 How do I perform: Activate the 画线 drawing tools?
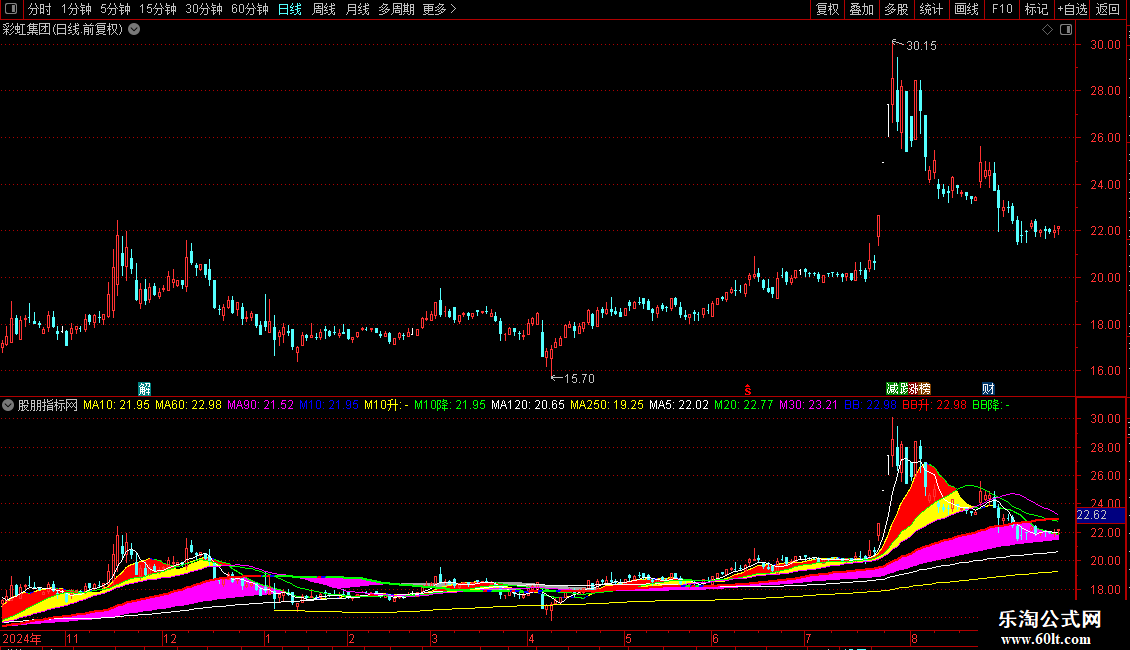tap(966, 9)
